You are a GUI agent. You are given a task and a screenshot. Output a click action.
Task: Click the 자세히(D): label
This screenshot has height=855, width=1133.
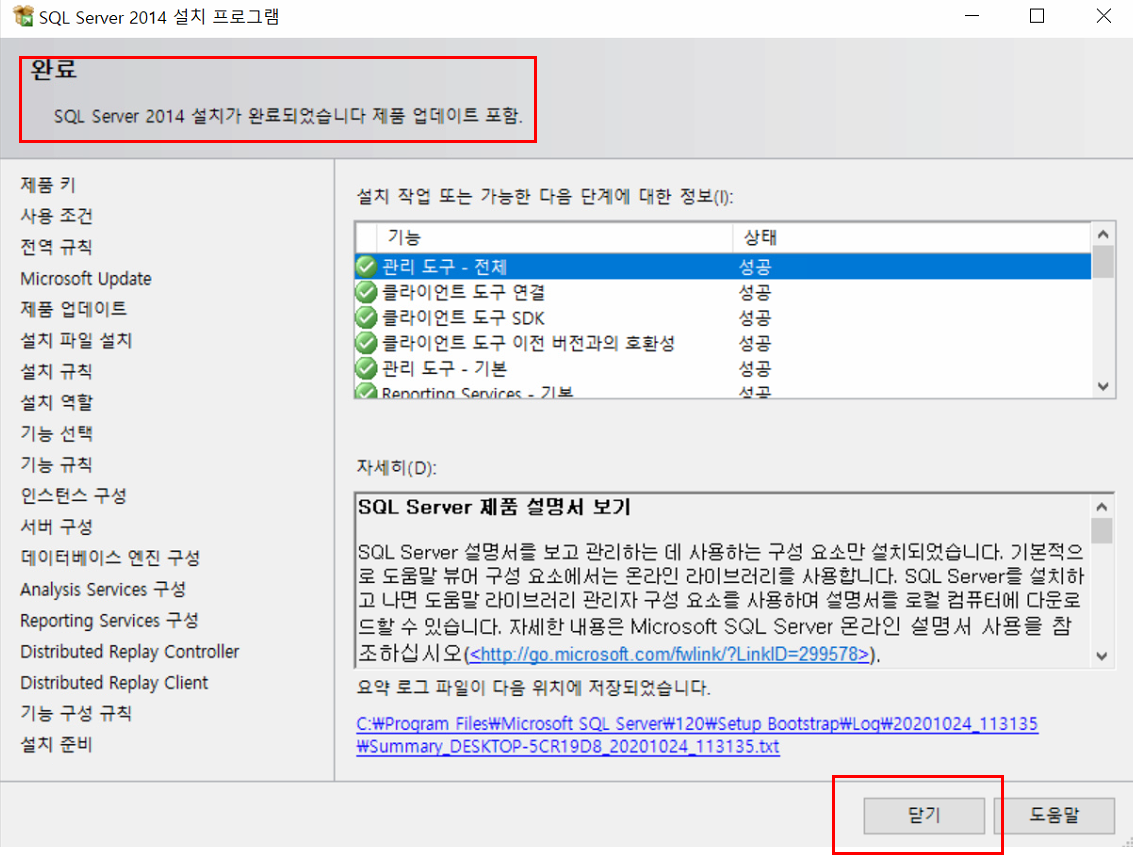tap(397, 468)
